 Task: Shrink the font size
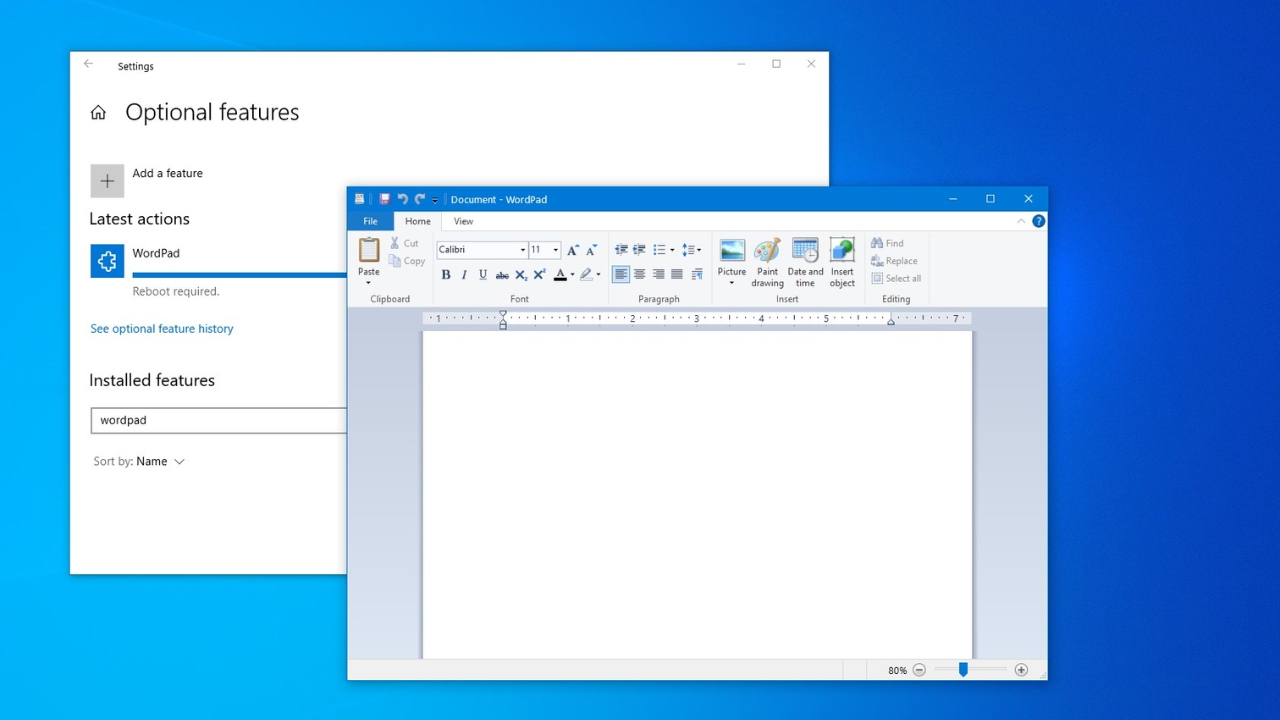pos(591,250)
